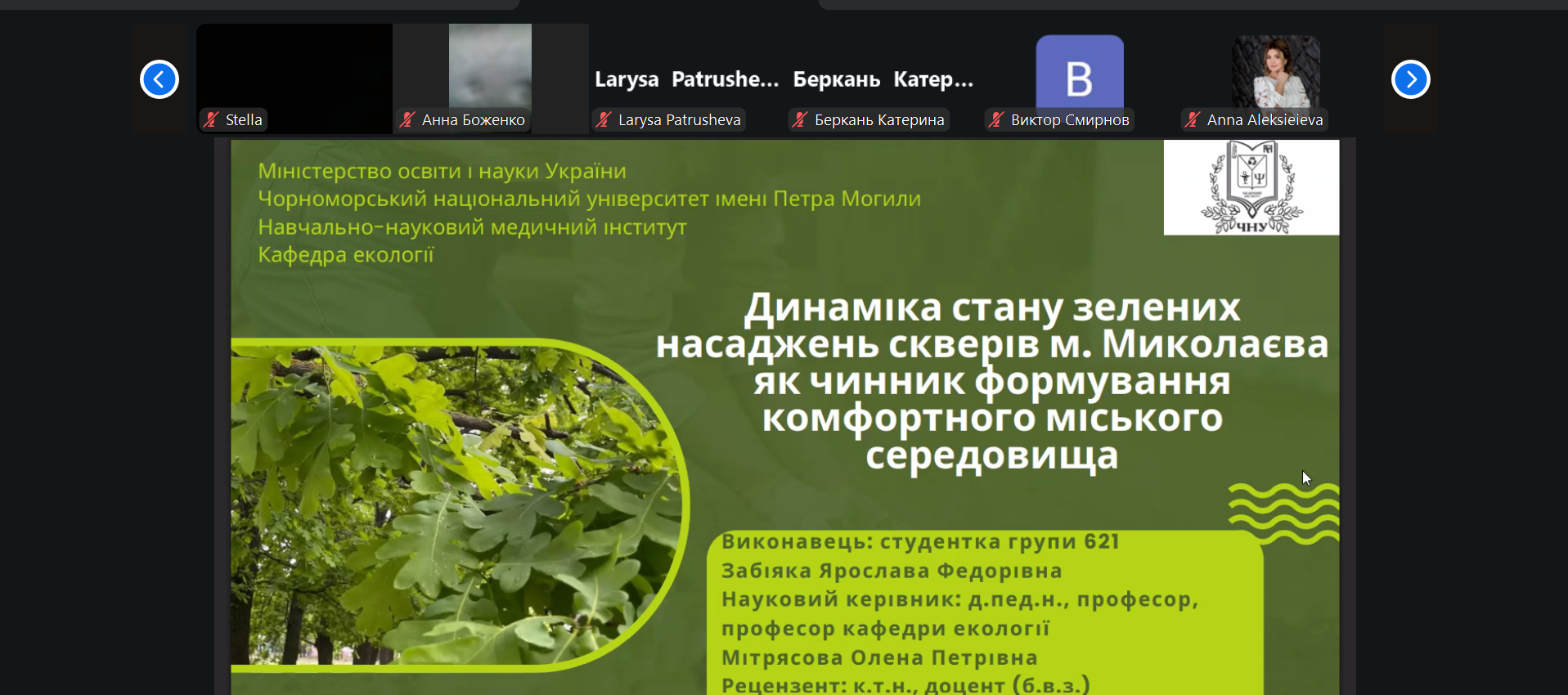Click the large "Беркань Катер..." tile name
Viewport: 1568px width, 695px height.
(x=883, y=79)
